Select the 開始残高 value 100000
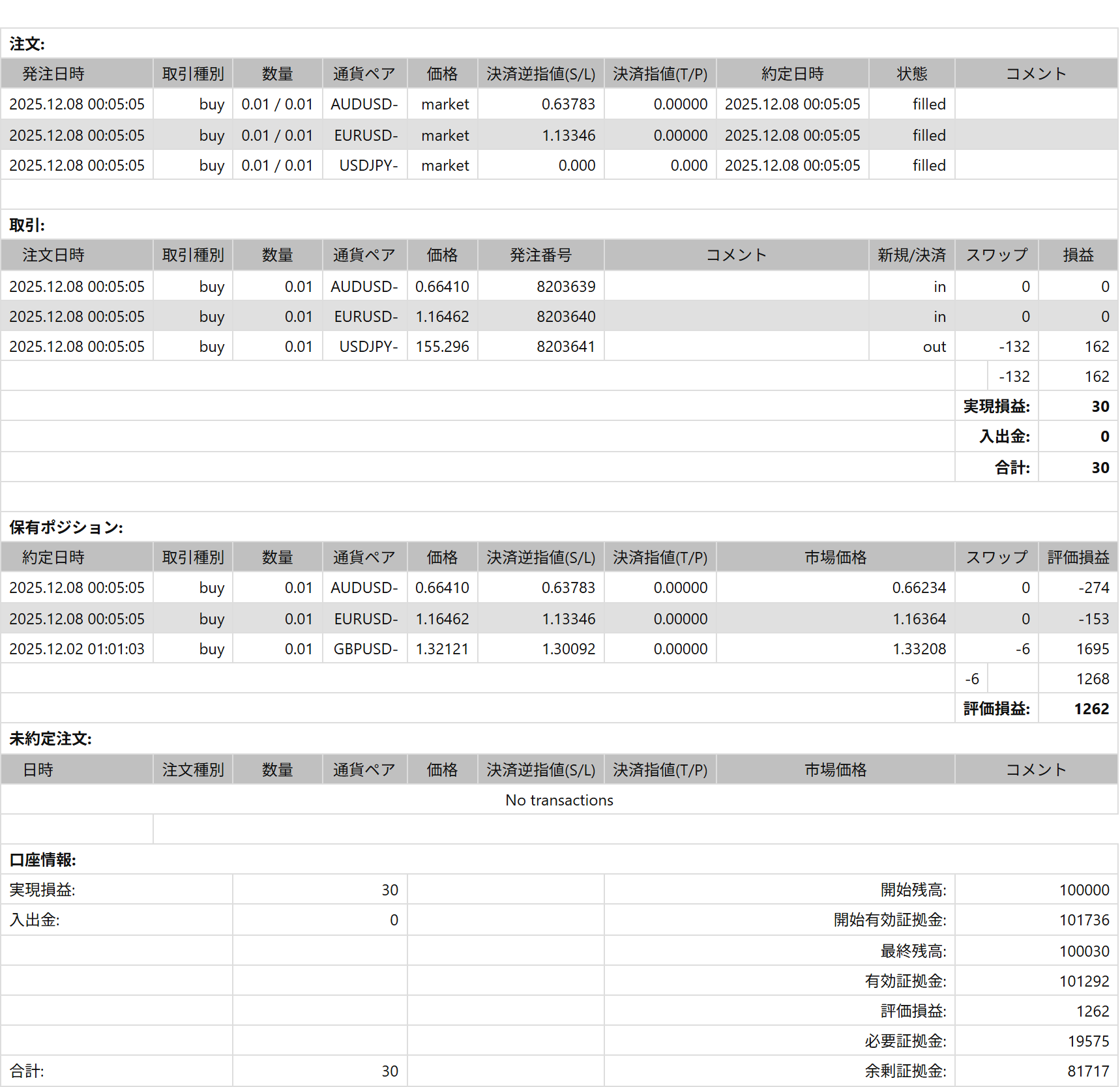This screenshot has height=1087, width=1120. point(1083,890)
